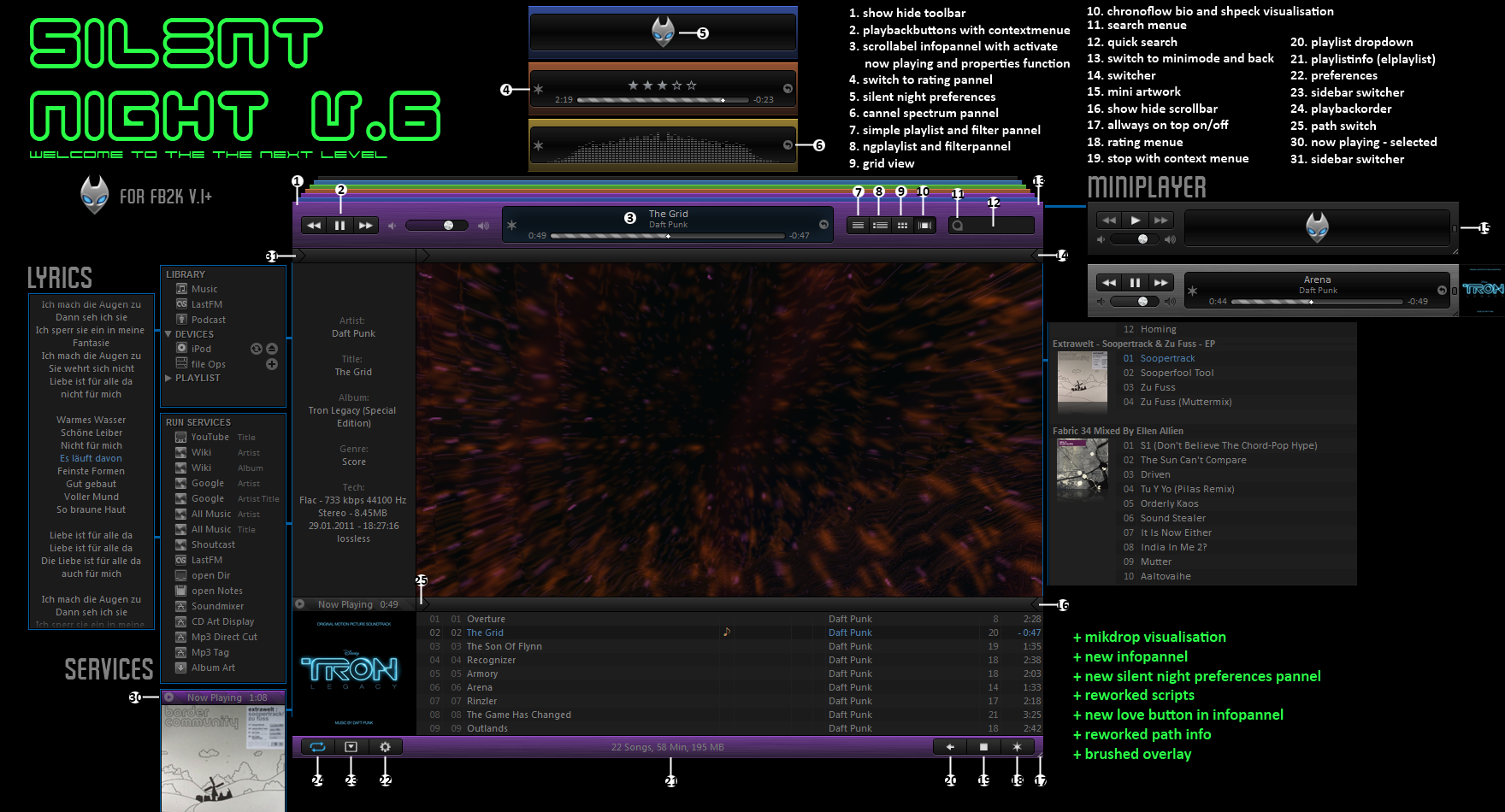This screenshot has height=812, width=1505.
Task: Pause the Arena miniplayer
Action: (x=1135, y=282)
